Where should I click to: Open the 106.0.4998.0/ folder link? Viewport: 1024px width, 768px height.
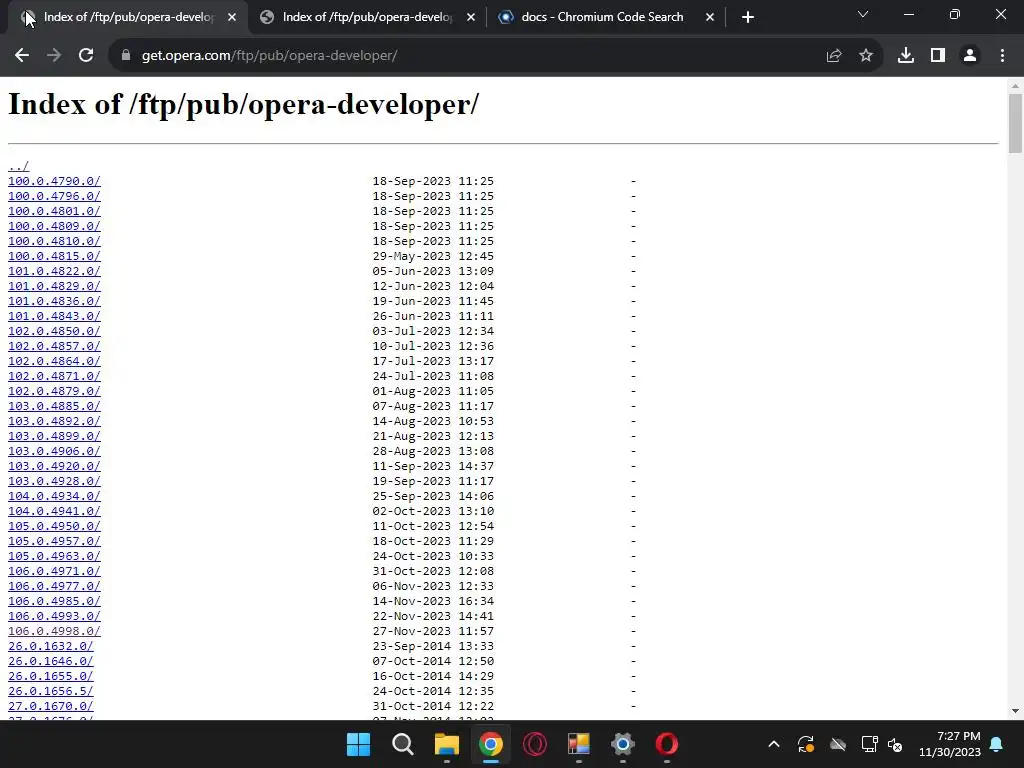tap(54, 632)
